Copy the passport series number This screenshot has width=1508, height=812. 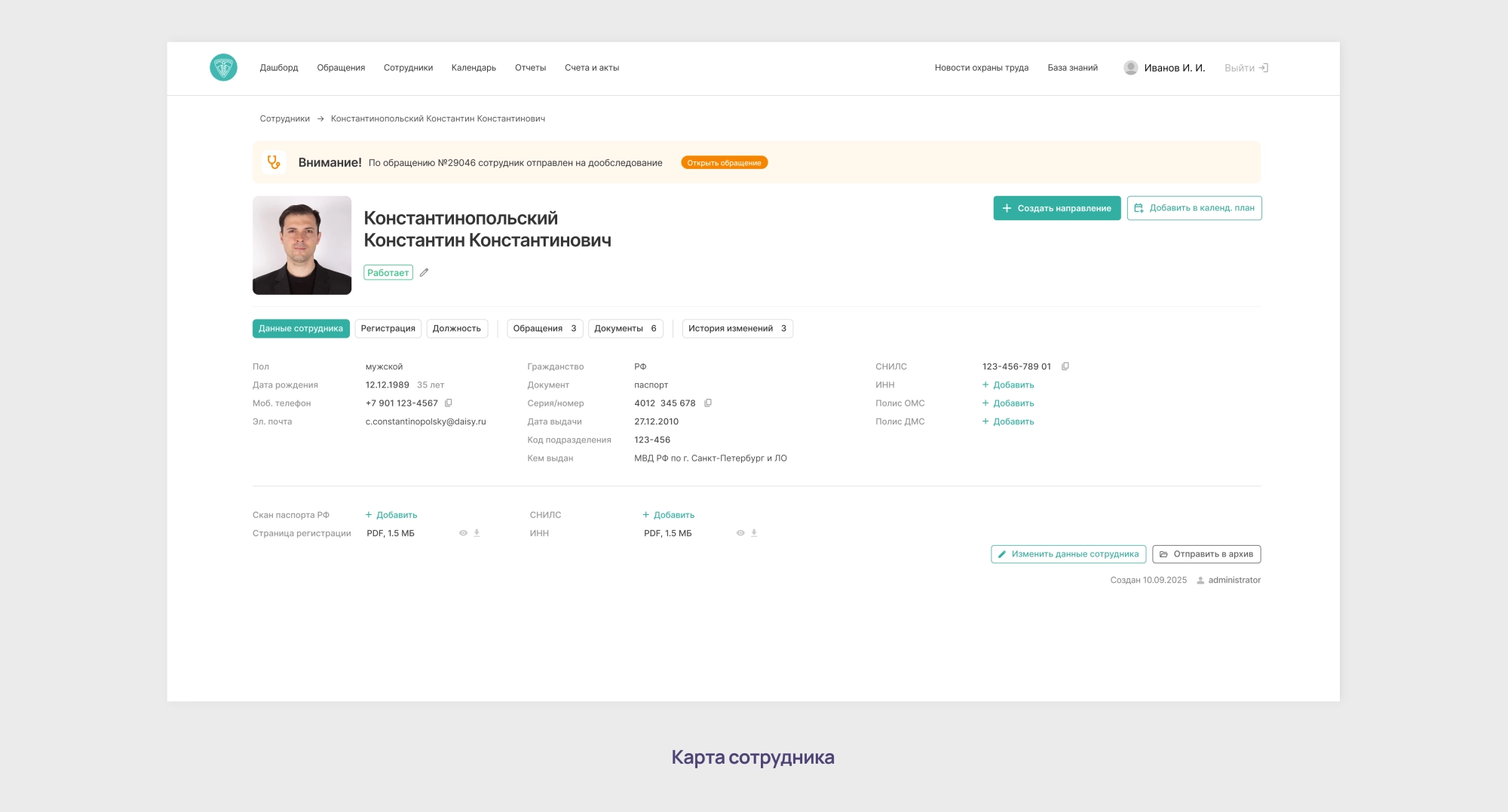708,403
